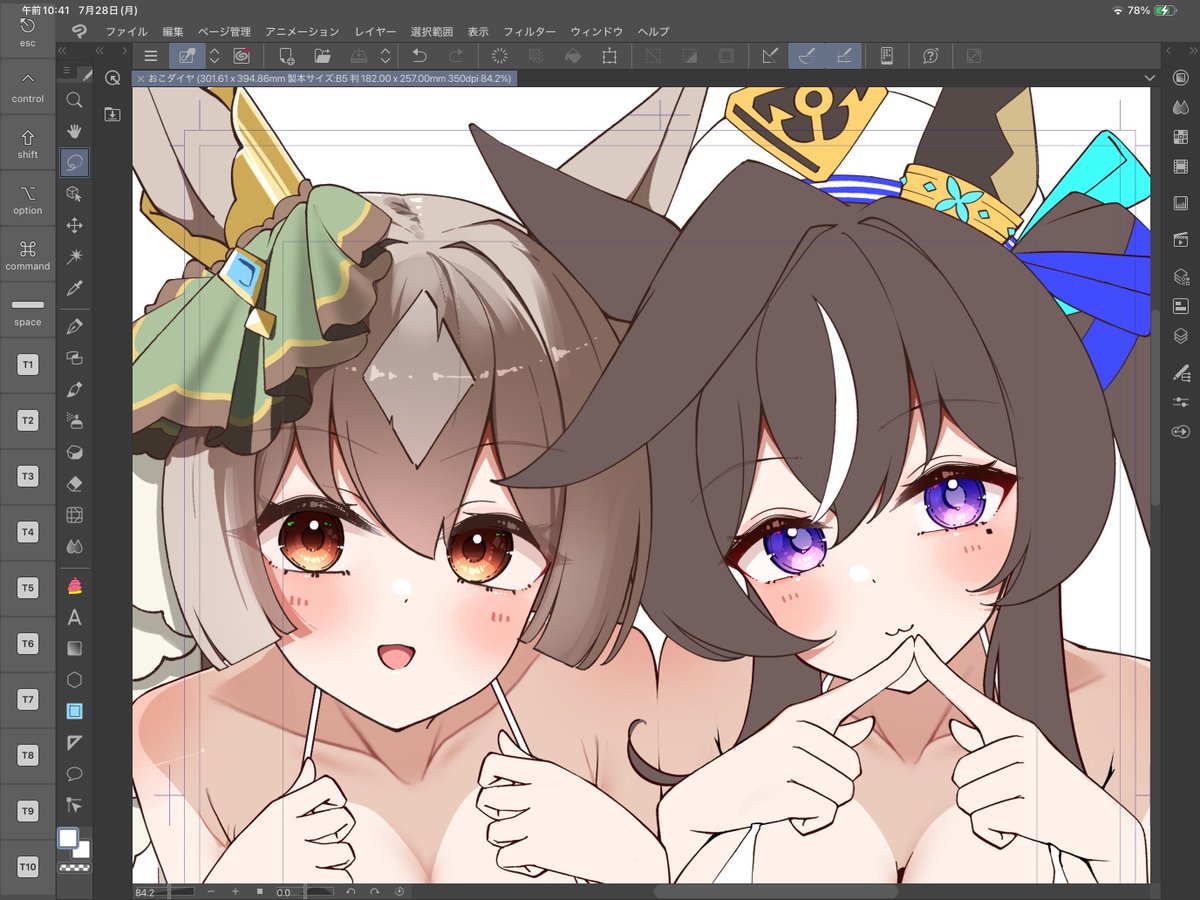
Task: Select the Decoration cupcake brush tool
Action: [74, 585]
